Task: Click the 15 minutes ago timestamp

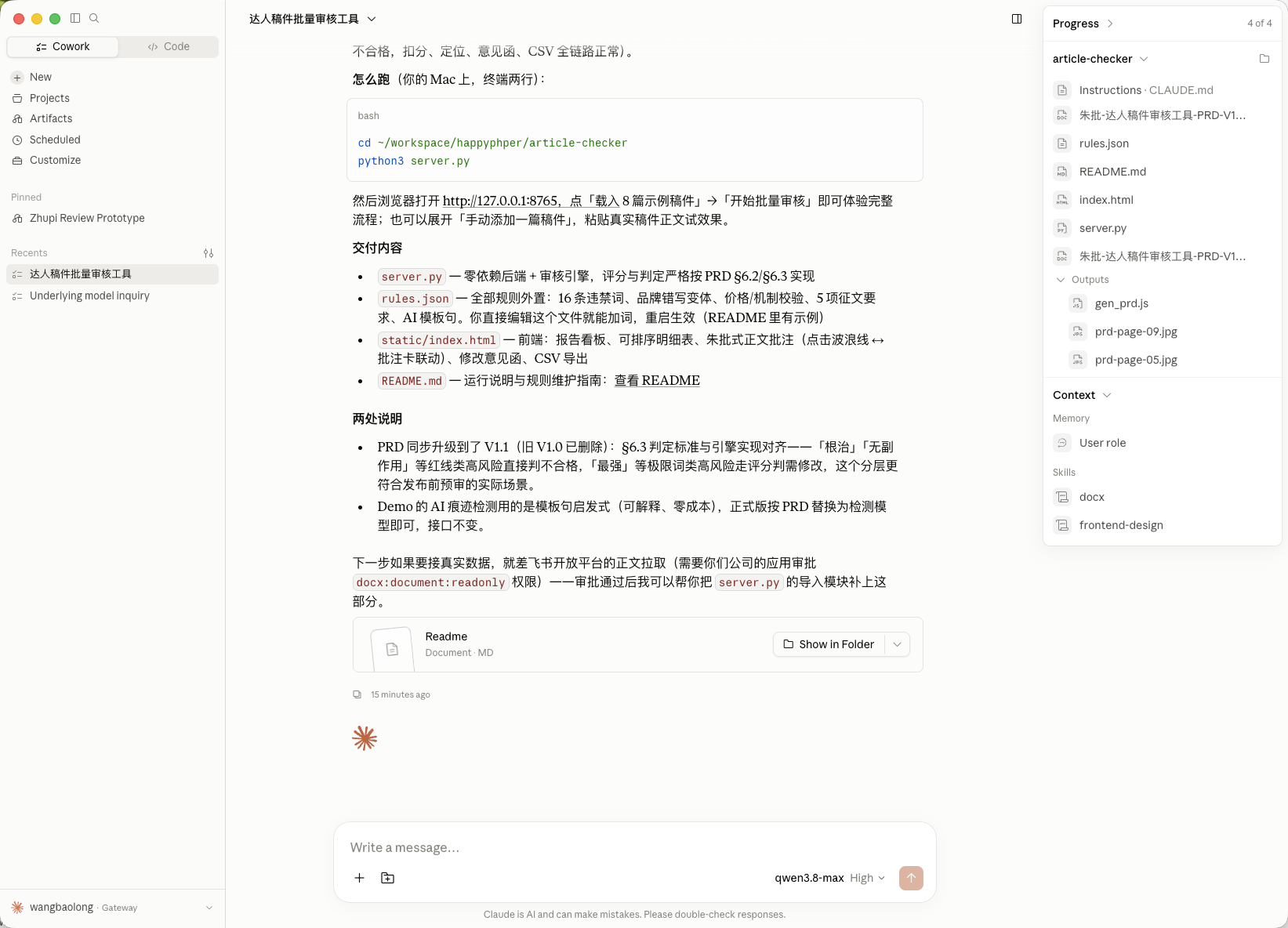Action: pyautogui.click(x=400, y=694)
